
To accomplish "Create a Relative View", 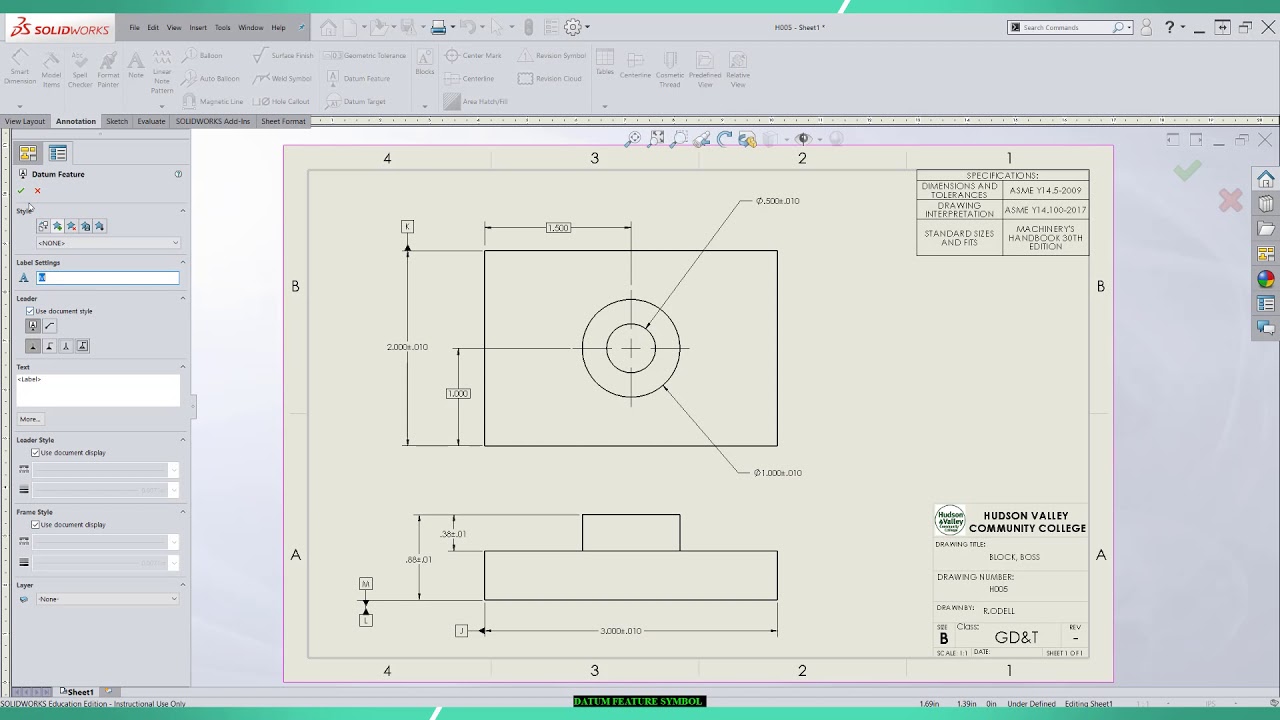I will [738, 70].
